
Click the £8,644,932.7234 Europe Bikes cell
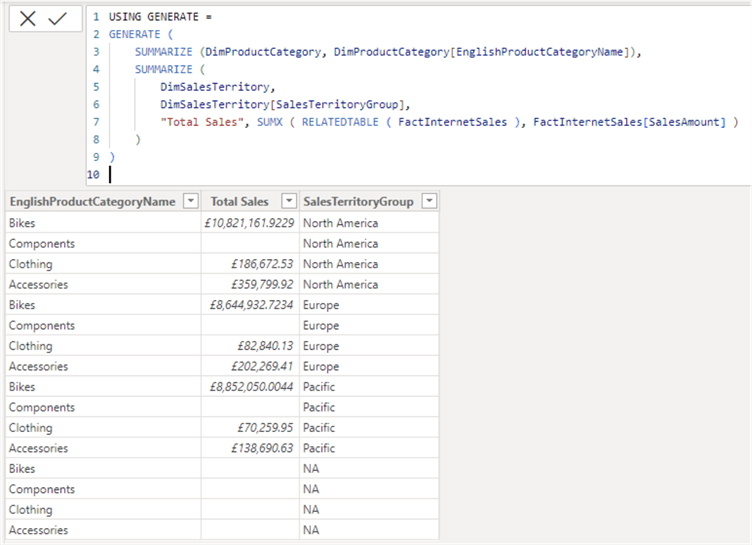tap(251, 305)
